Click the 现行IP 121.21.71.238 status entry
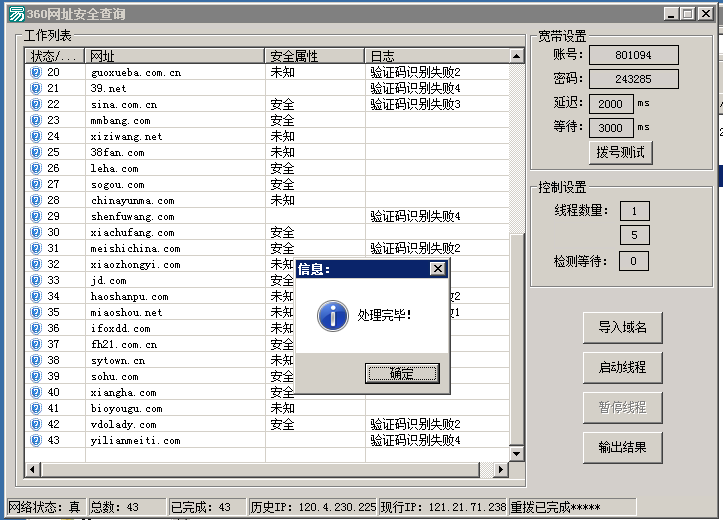 point(443,508)
